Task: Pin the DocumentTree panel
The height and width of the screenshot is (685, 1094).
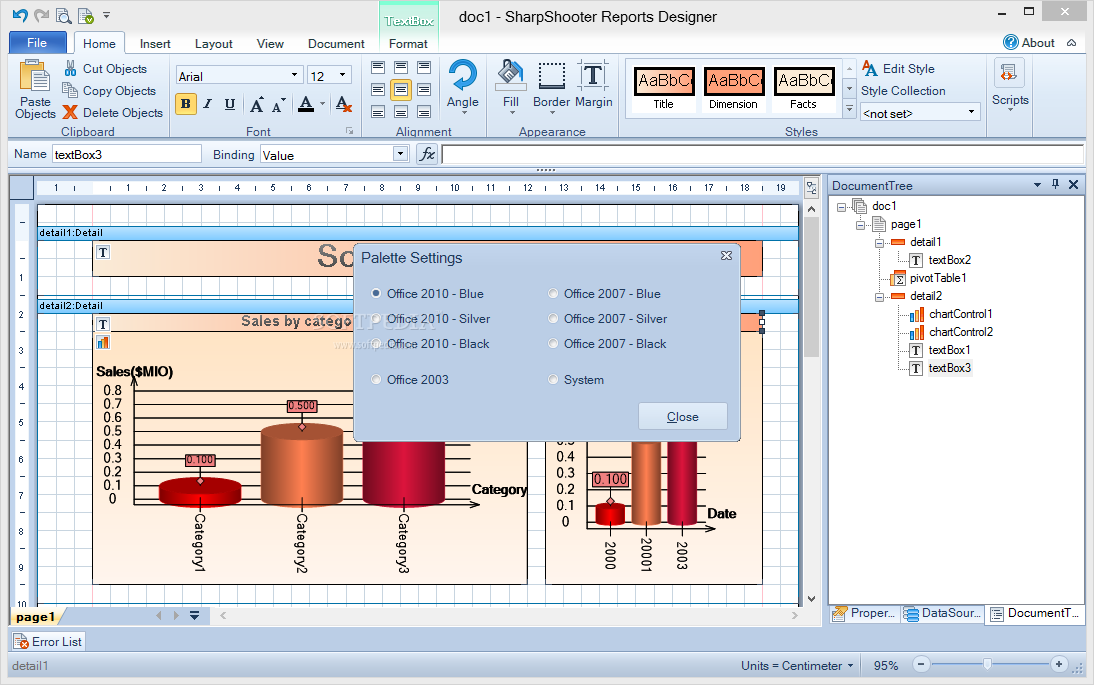Action: click(1055, 184)
